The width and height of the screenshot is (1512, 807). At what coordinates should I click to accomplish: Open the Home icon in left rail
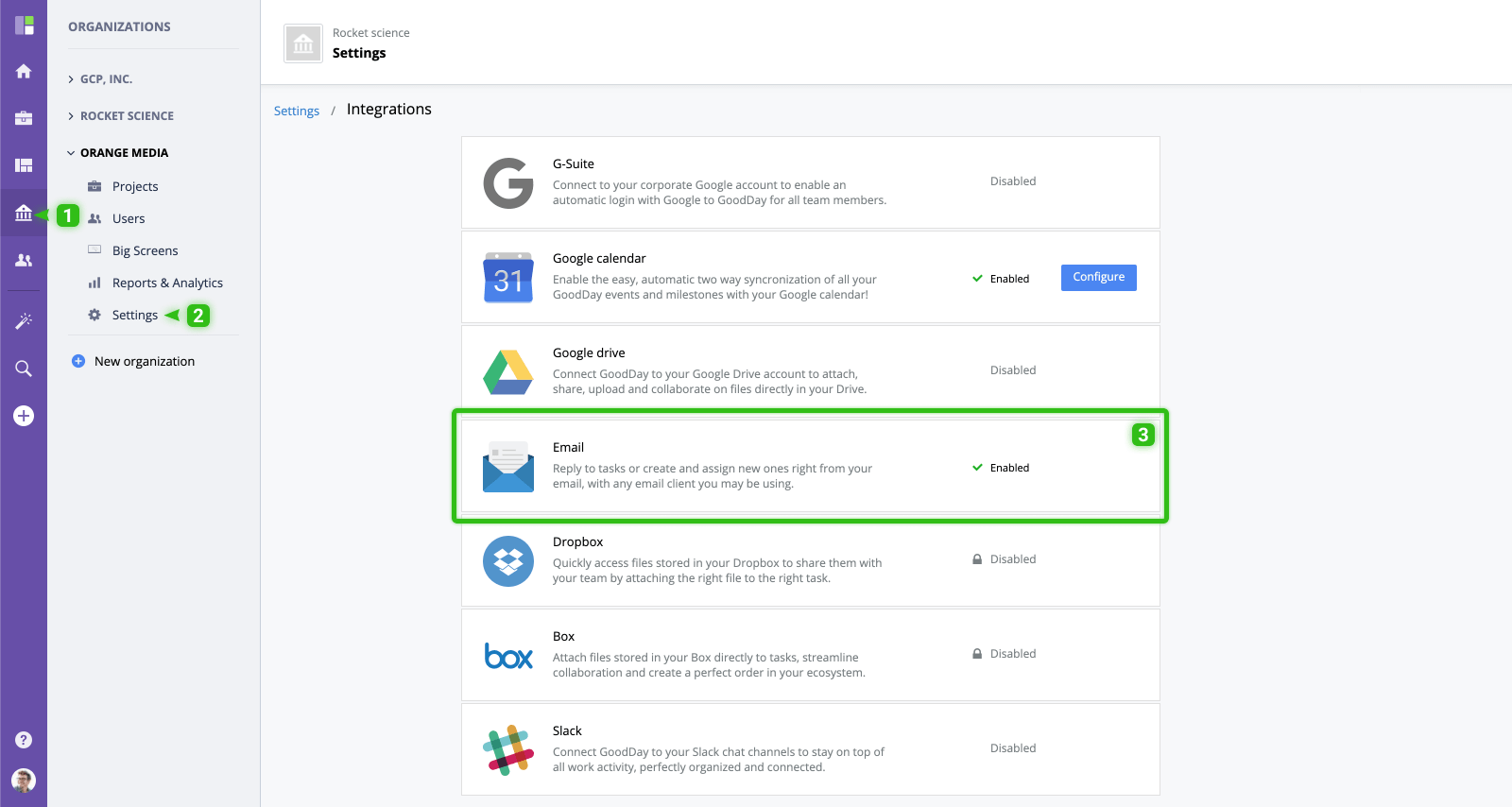[x=24, y=72]
